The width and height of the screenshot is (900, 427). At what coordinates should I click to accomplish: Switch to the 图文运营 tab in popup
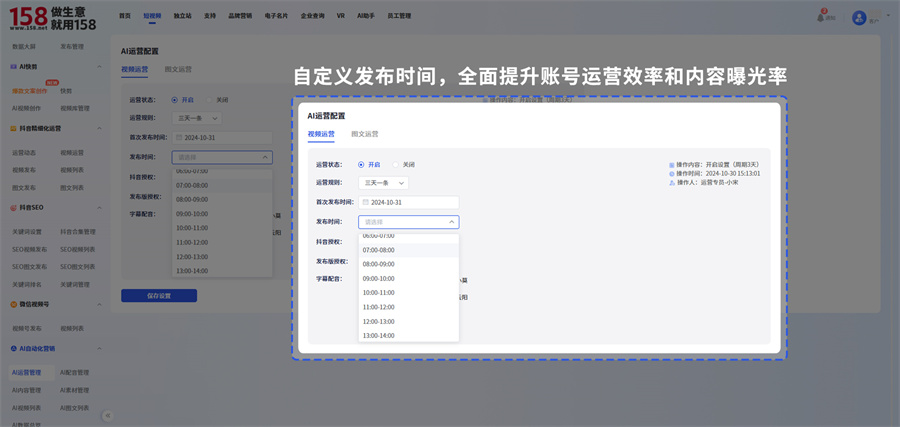365,133
